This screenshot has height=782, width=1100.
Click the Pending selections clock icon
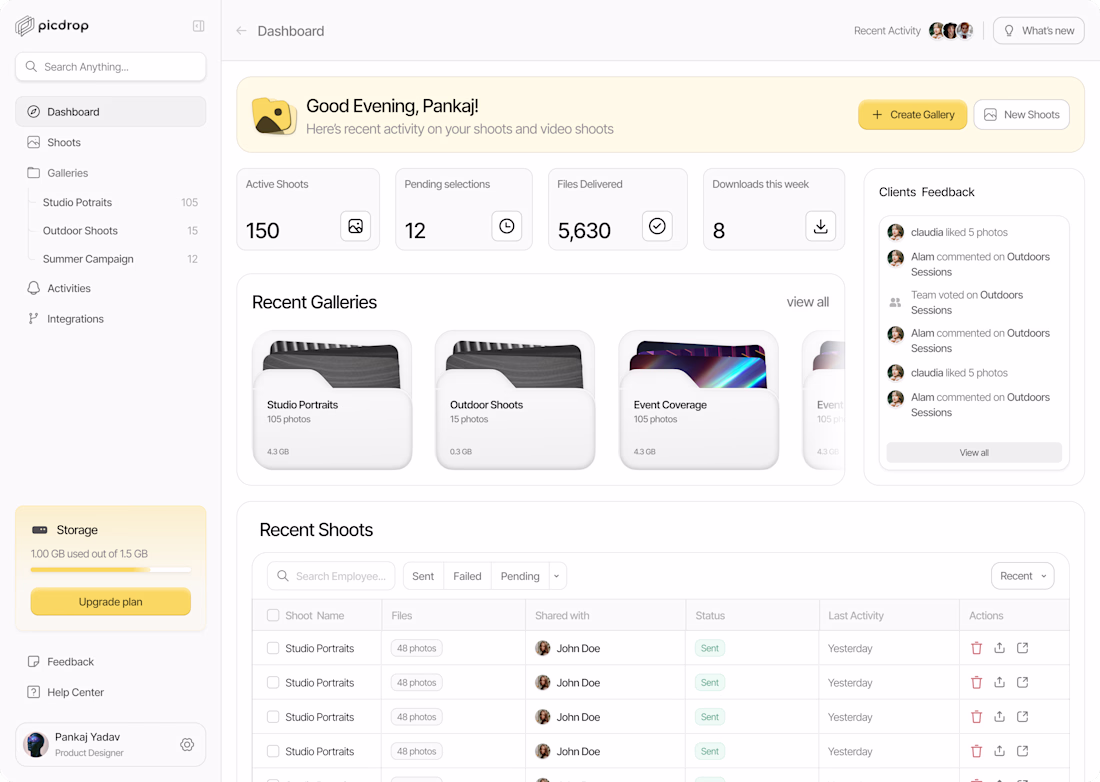tap(507, 226)
